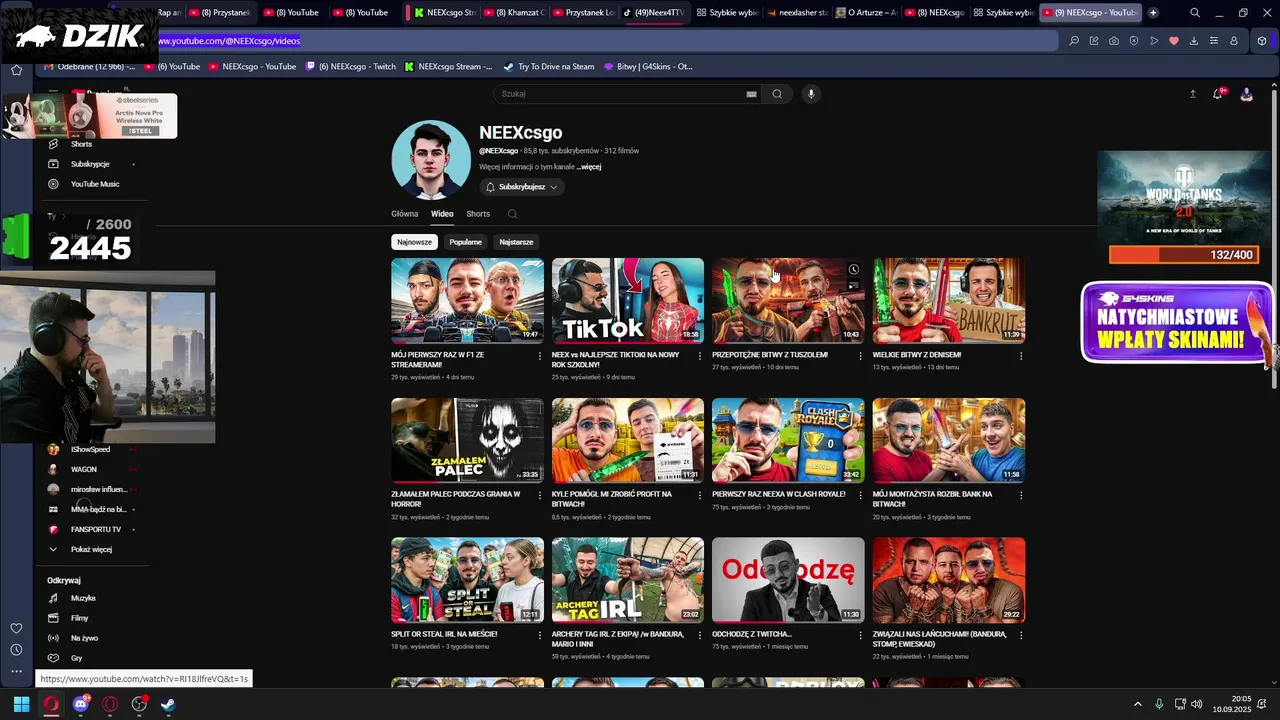Switch to the Khamzat browser tab
Image resolution: width=1280 pixels, height=720 pixels.
[x=513, y=13]
